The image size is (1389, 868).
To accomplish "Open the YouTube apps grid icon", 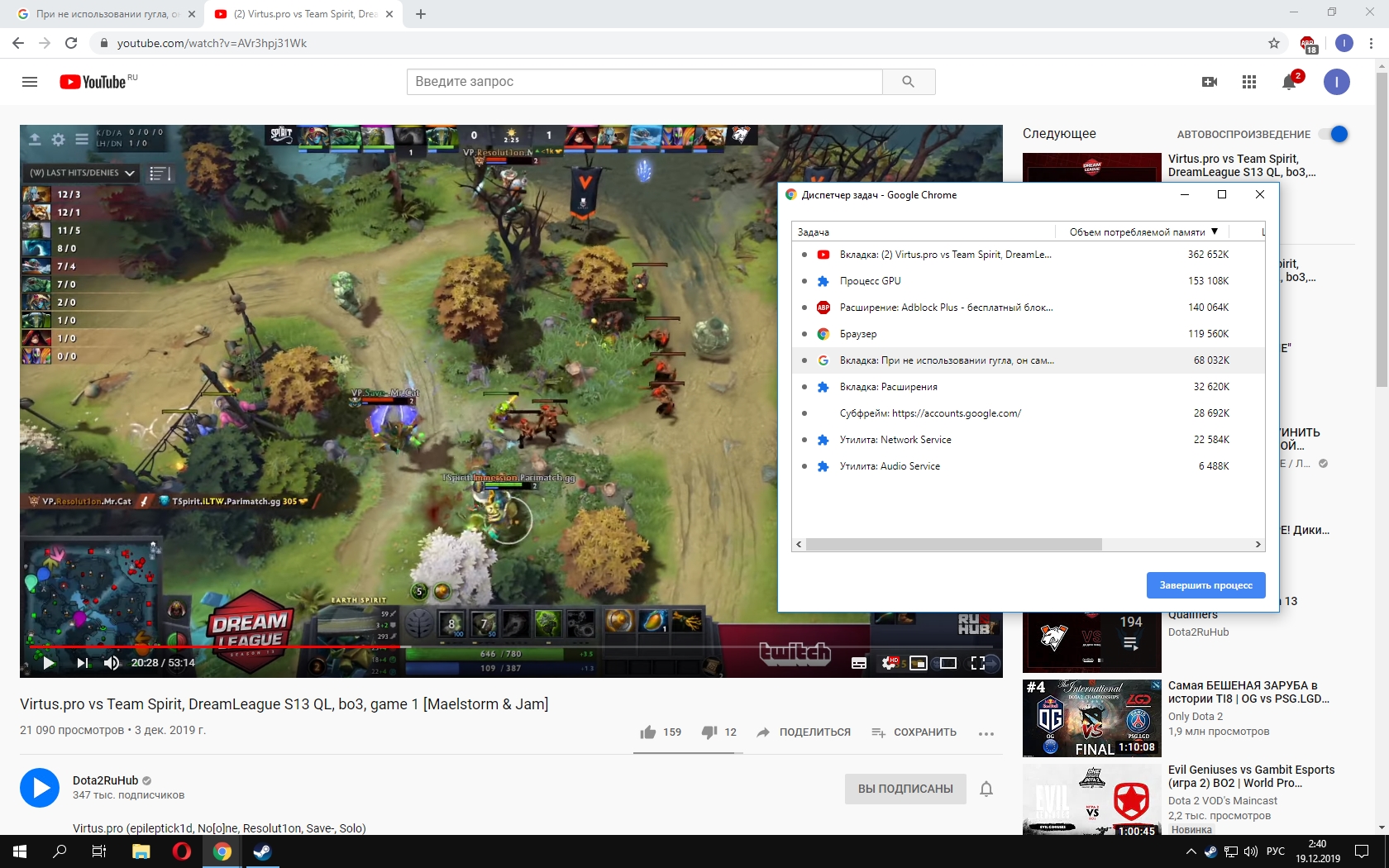I will [1249, 82].
